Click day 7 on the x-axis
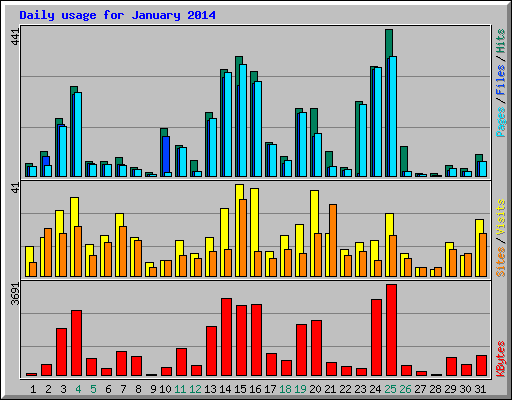The height and width of the screenshot is (400, 512). pos(123,389)
